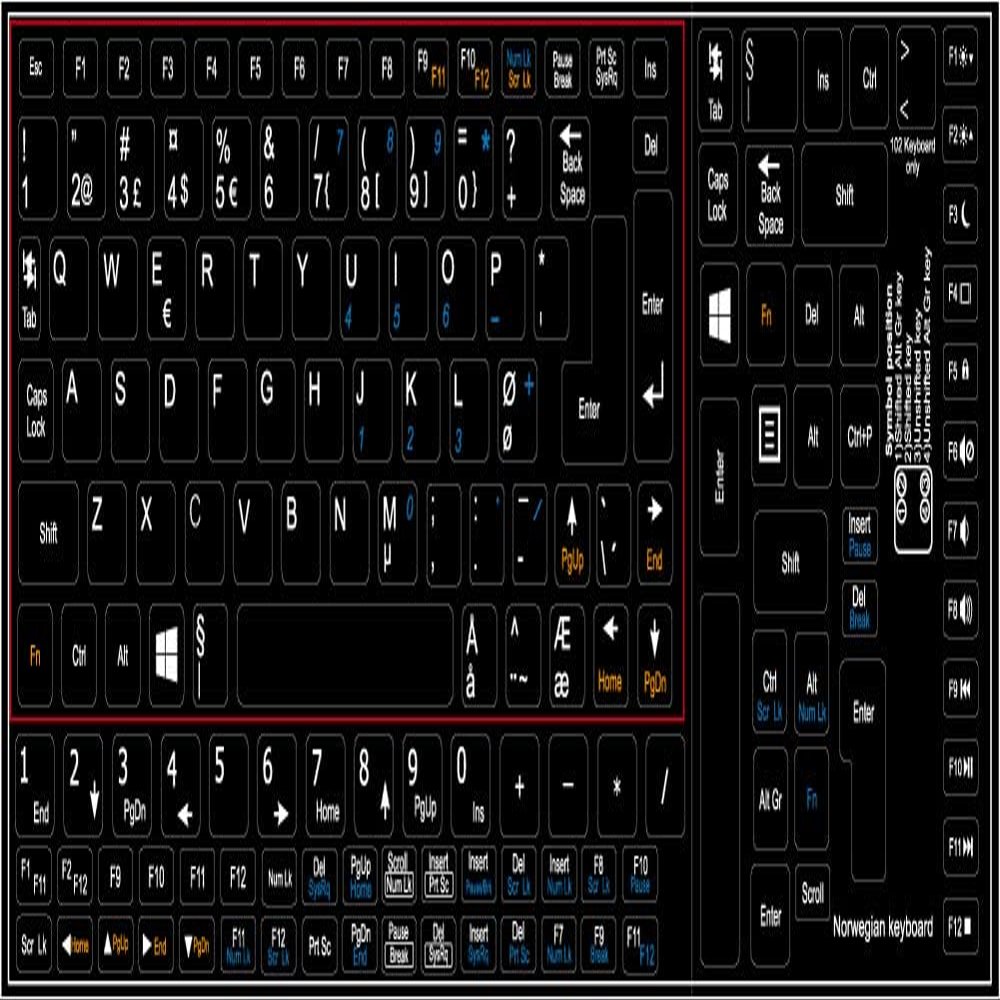Click the letter H key

click(324, 410)
